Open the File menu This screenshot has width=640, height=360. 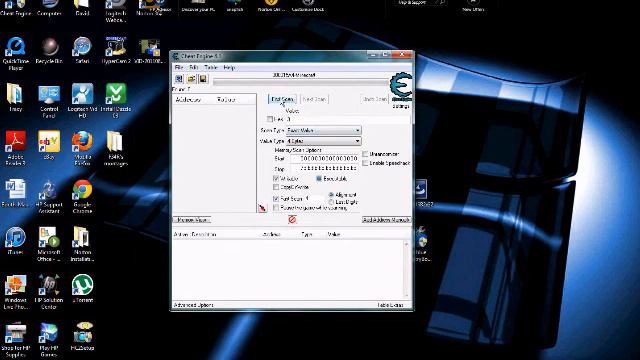tap(179, 67)
